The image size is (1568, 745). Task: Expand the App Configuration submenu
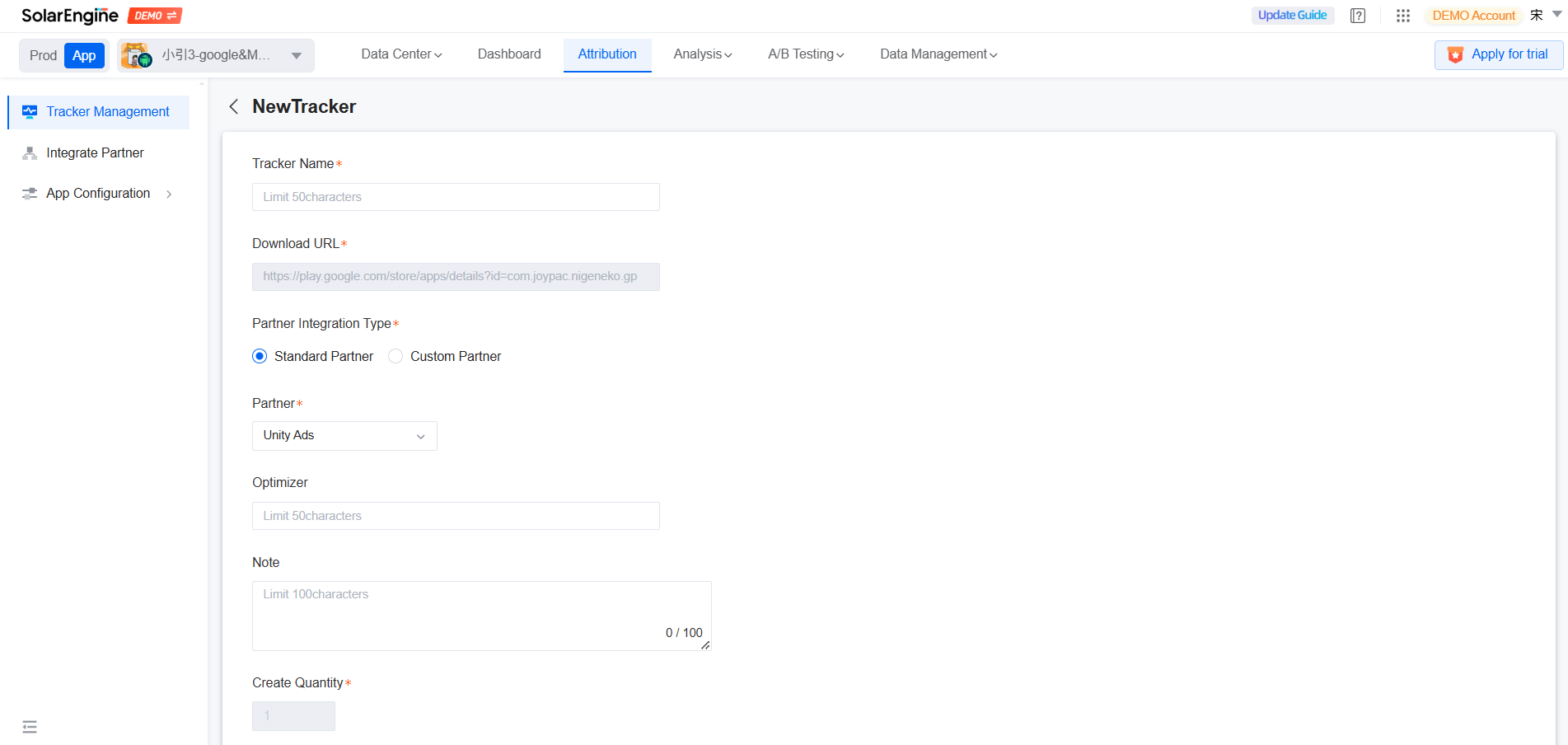tap(169, 194)
